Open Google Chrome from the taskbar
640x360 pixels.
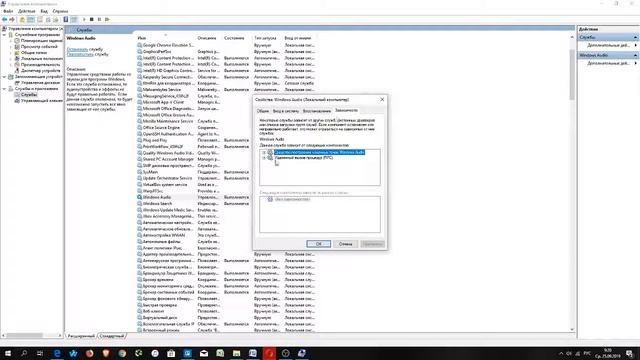click(122, 353)
